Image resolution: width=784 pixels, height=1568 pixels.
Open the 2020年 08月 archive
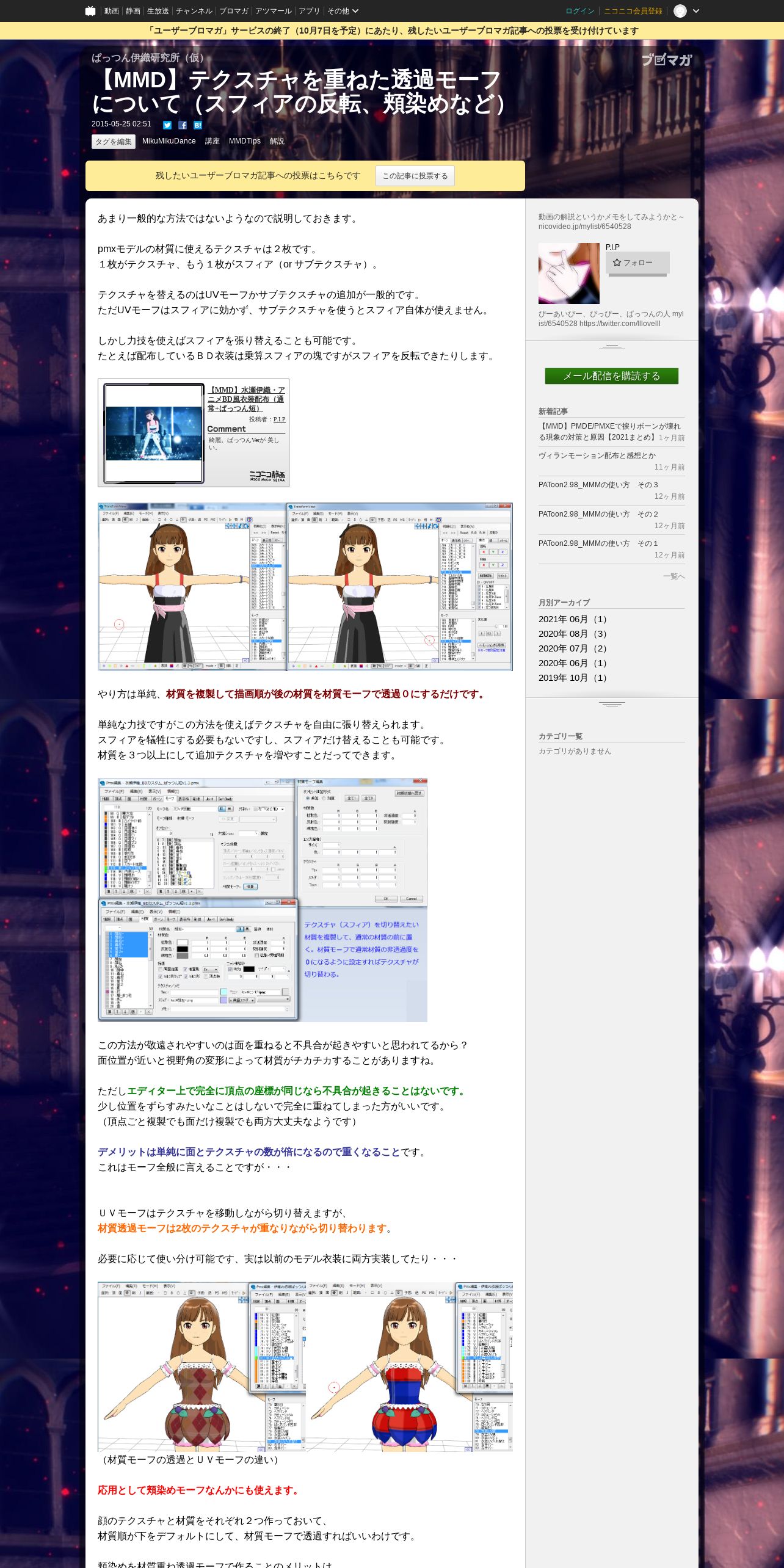[574, 634]
